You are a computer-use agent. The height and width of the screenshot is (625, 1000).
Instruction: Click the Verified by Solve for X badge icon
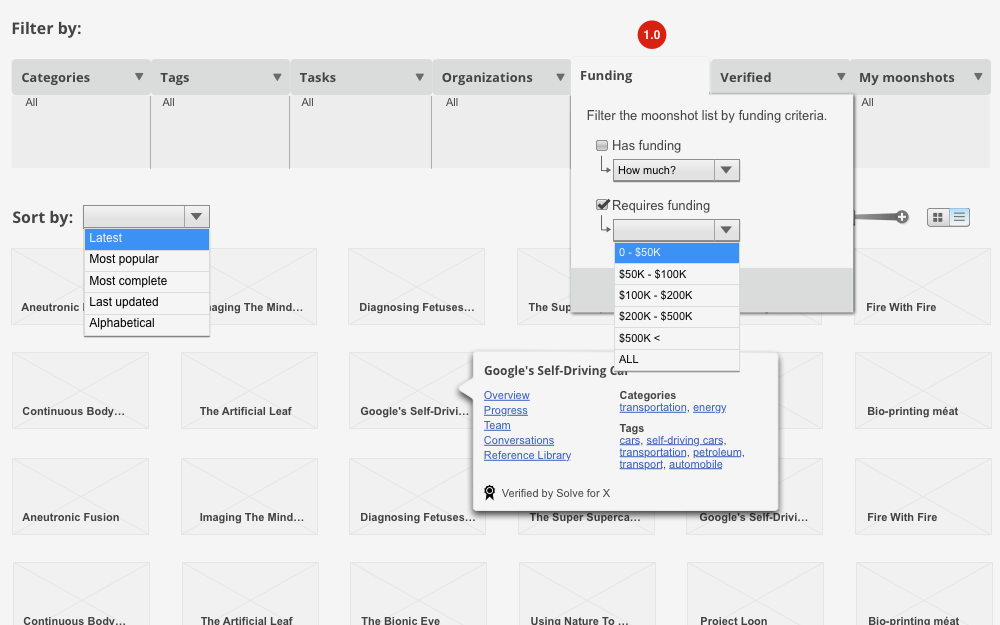[x=489, y=492]
